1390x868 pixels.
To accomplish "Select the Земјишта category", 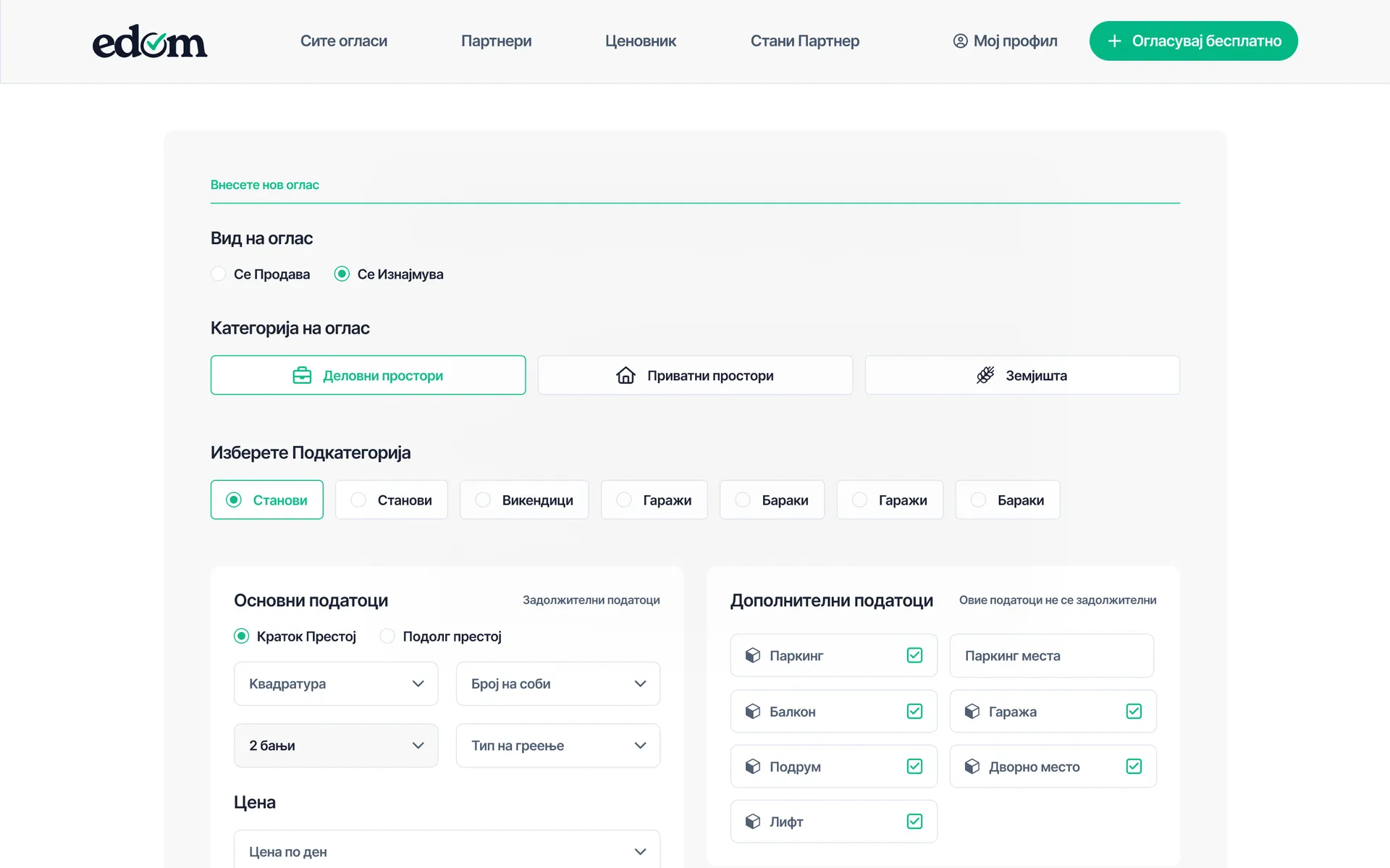I will tap(1022, 375).
